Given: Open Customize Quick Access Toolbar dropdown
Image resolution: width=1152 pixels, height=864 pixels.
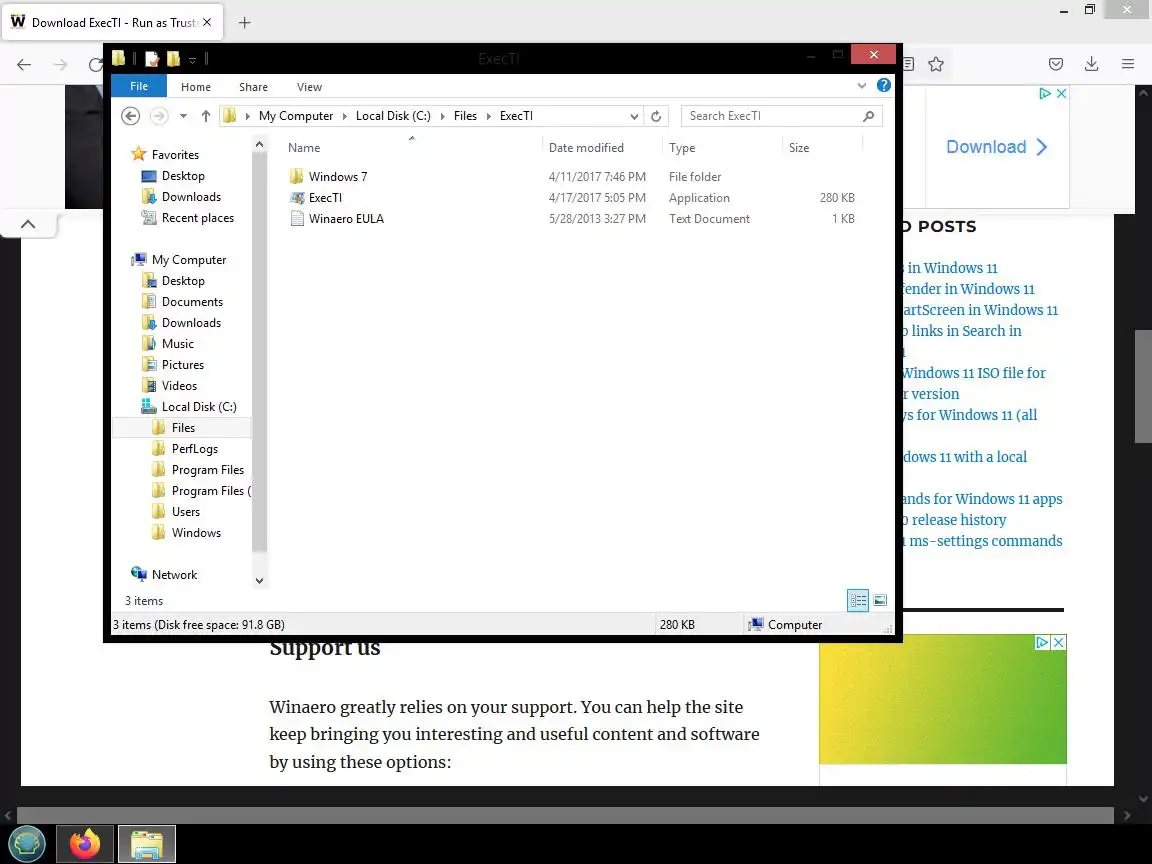Looking at the screenshot, I should pos(192,60).
